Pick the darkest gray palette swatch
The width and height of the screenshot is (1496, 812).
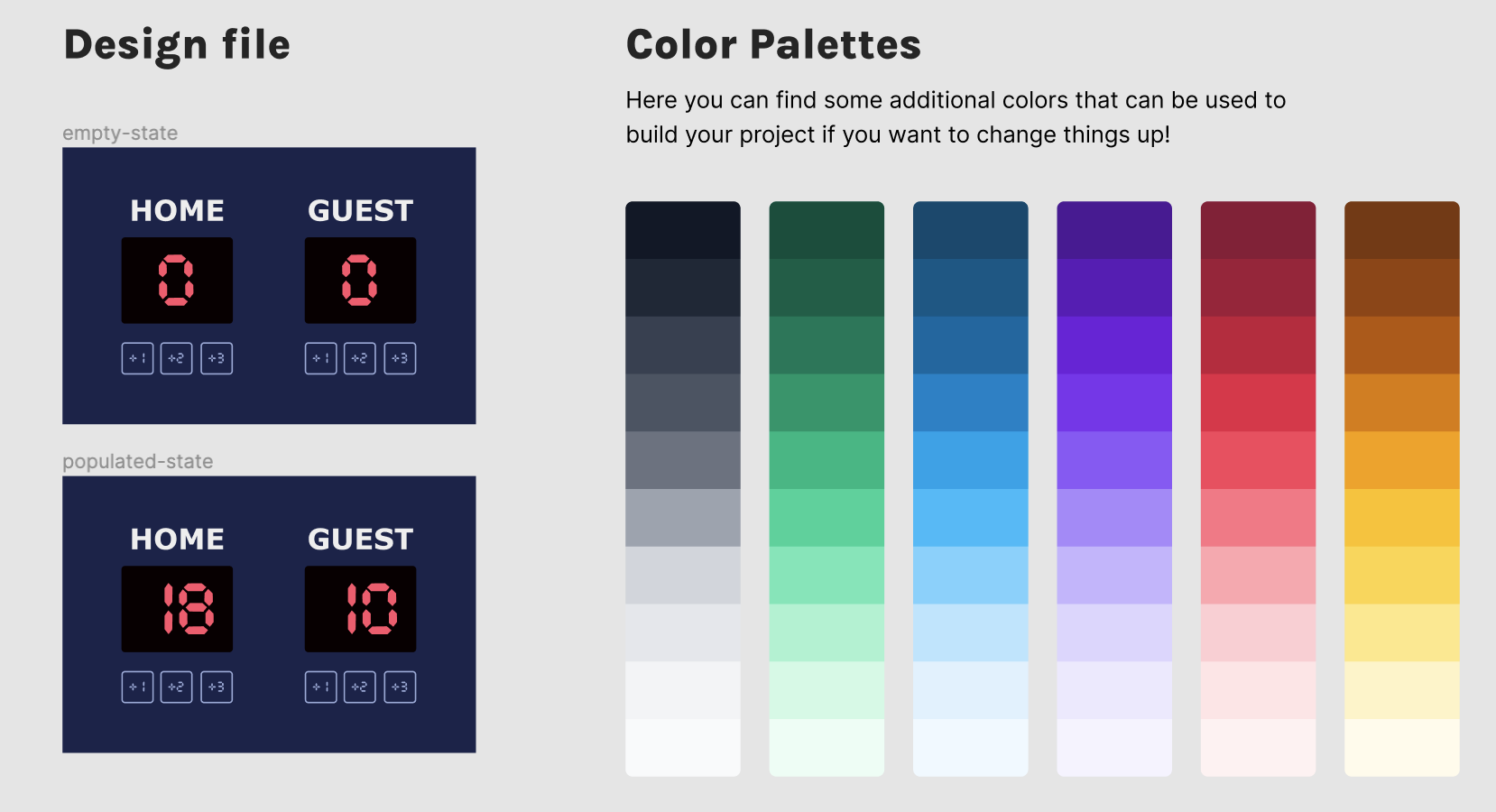coord(683,230)
